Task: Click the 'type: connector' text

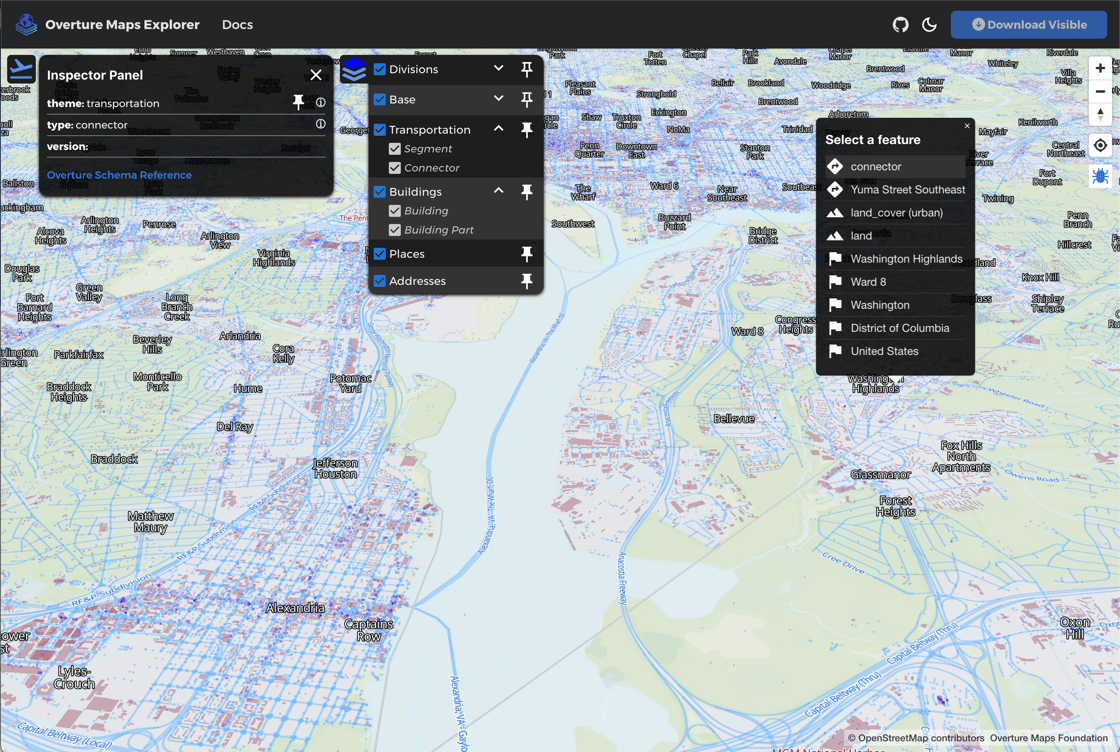Action: pos(87,124)
